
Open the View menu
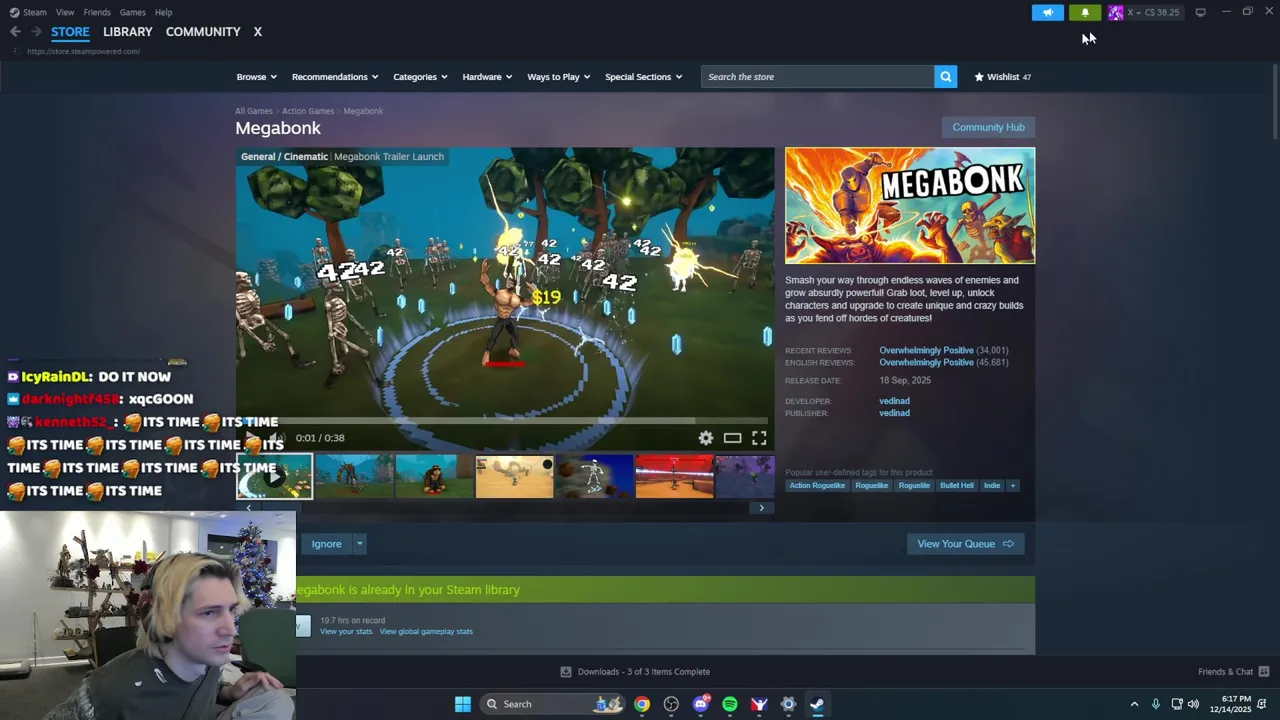65,12
